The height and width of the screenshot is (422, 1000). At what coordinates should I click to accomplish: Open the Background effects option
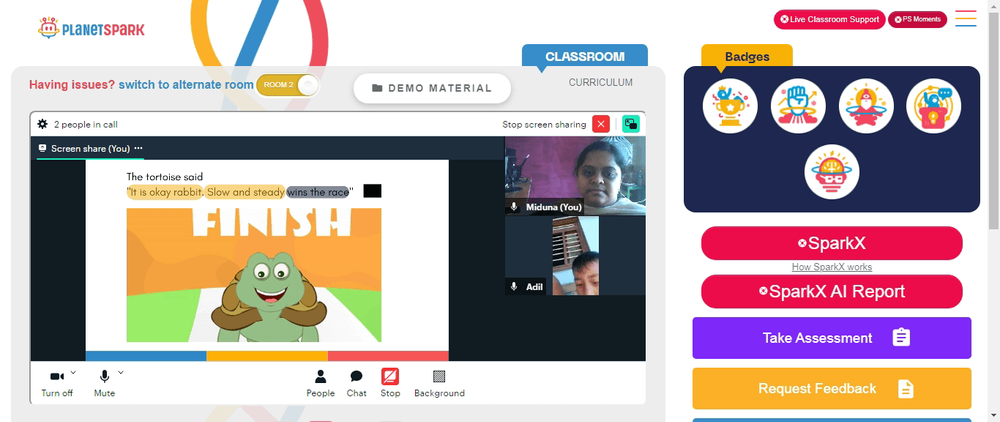click(x=439, y=383)
